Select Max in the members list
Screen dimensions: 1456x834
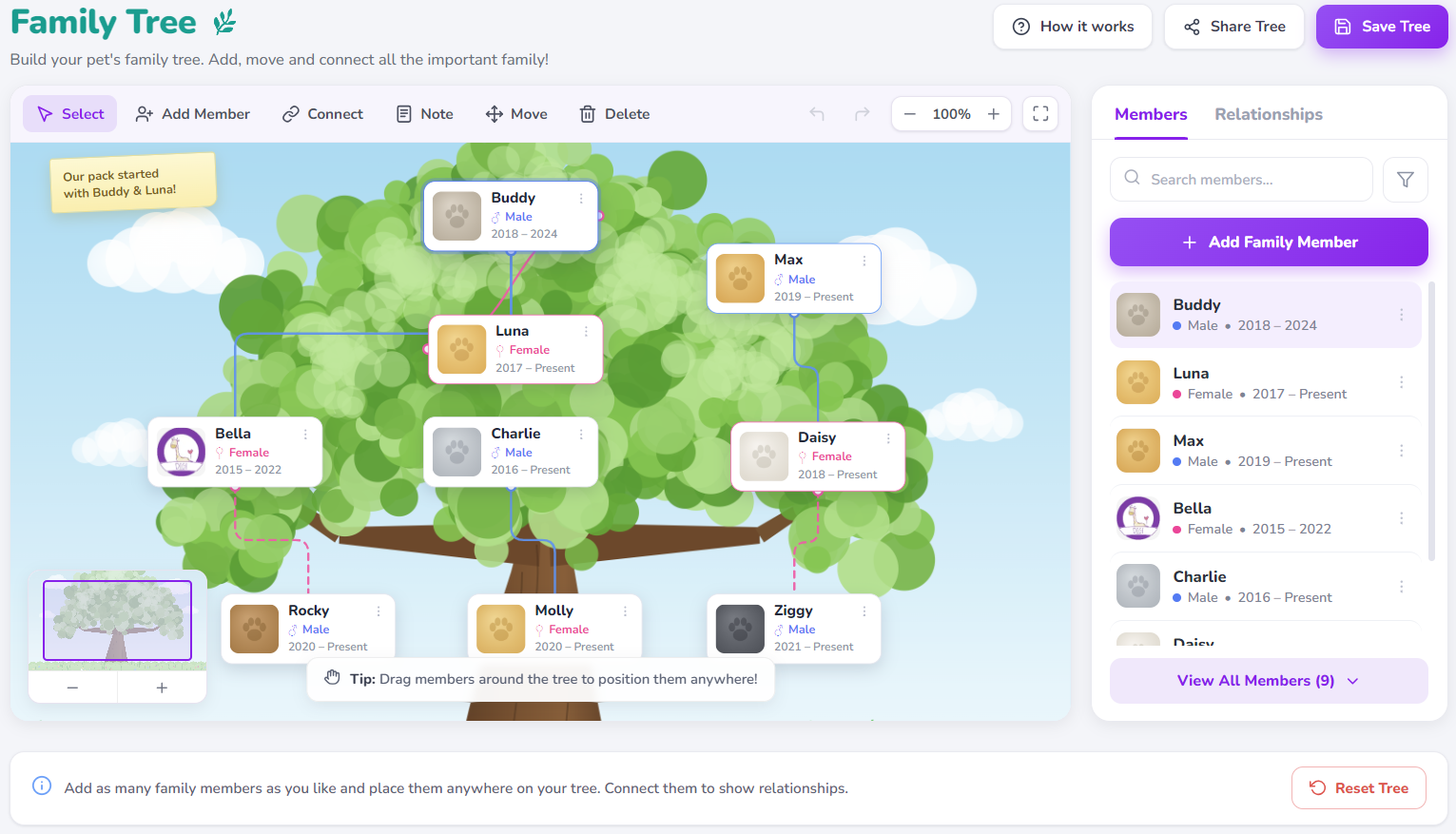click(x=1265, y=451)
